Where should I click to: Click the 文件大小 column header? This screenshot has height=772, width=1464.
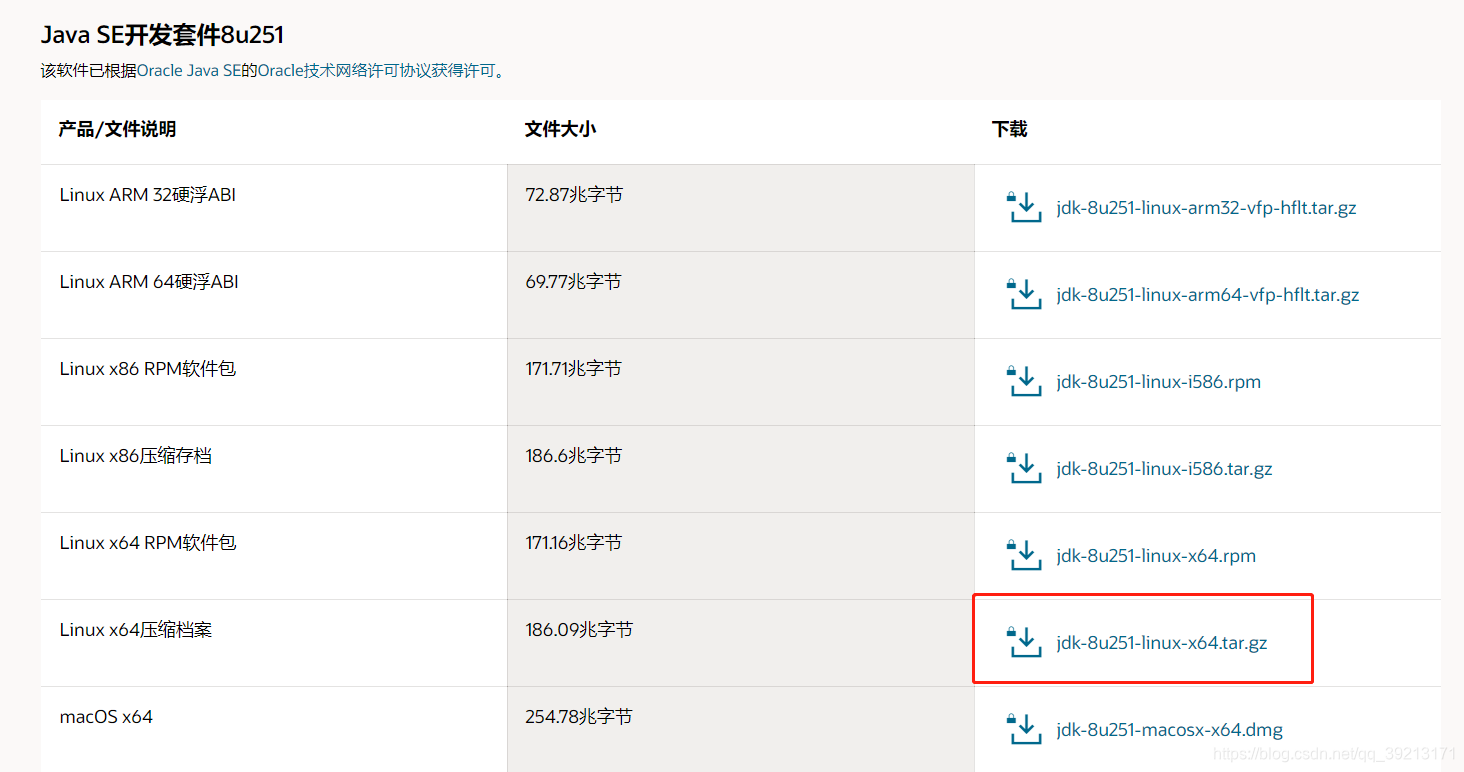tap(560, 129)
